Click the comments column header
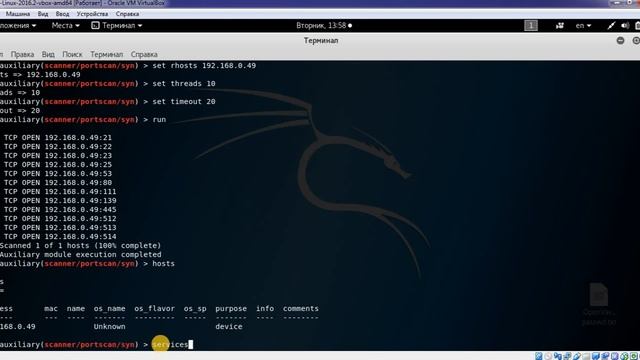 tap(301, 309)
